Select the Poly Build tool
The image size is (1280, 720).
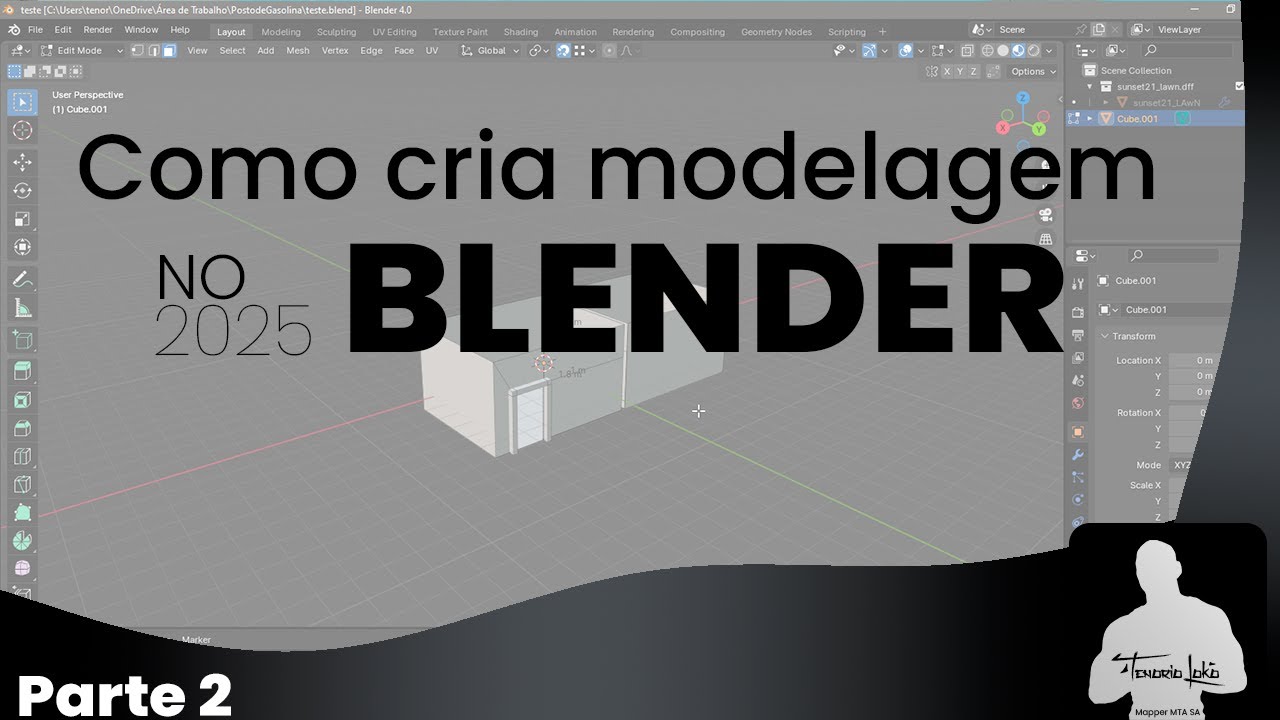point(22,512)
